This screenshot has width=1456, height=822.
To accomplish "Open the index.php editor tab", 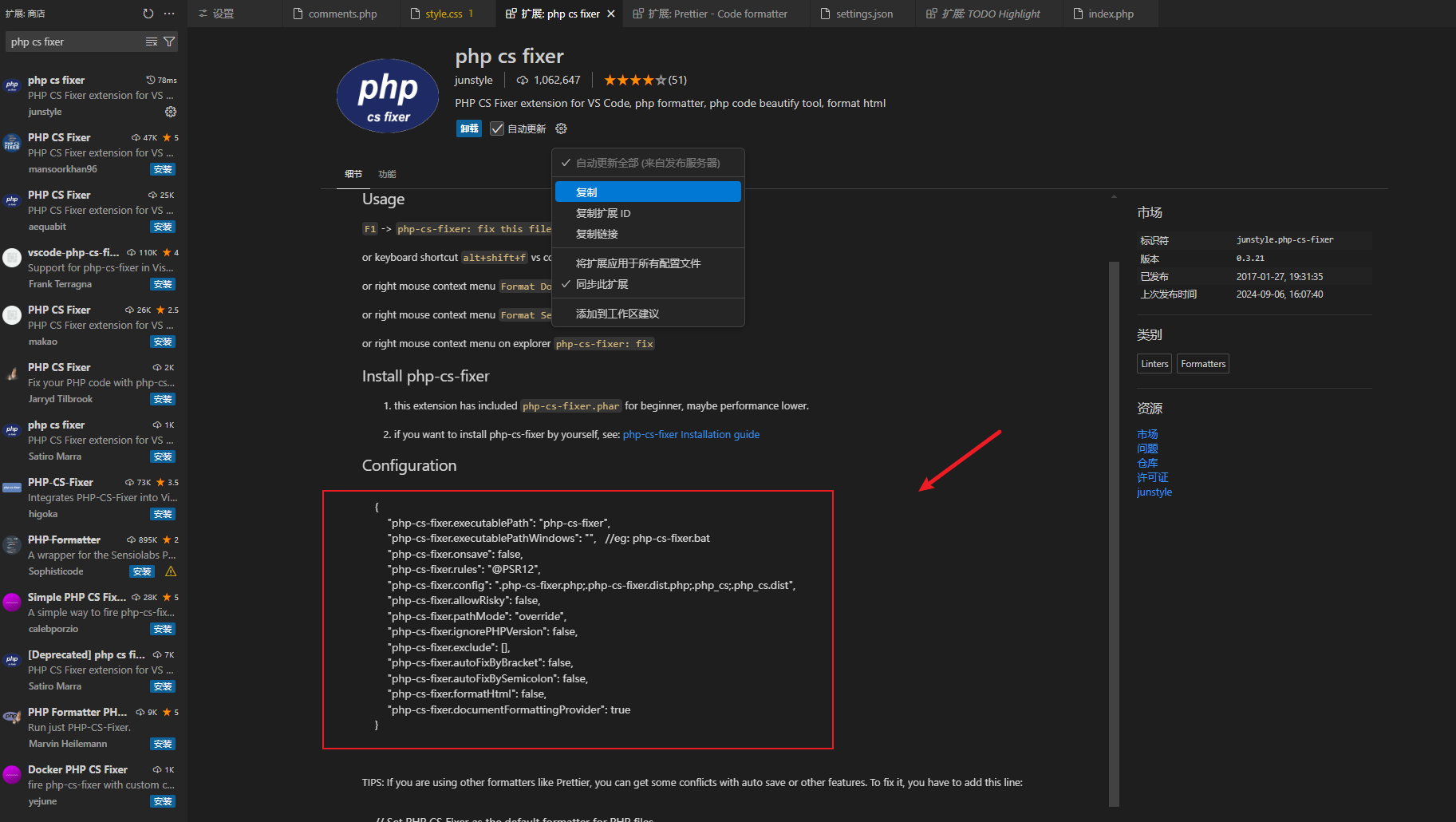I will [1110, 14].
